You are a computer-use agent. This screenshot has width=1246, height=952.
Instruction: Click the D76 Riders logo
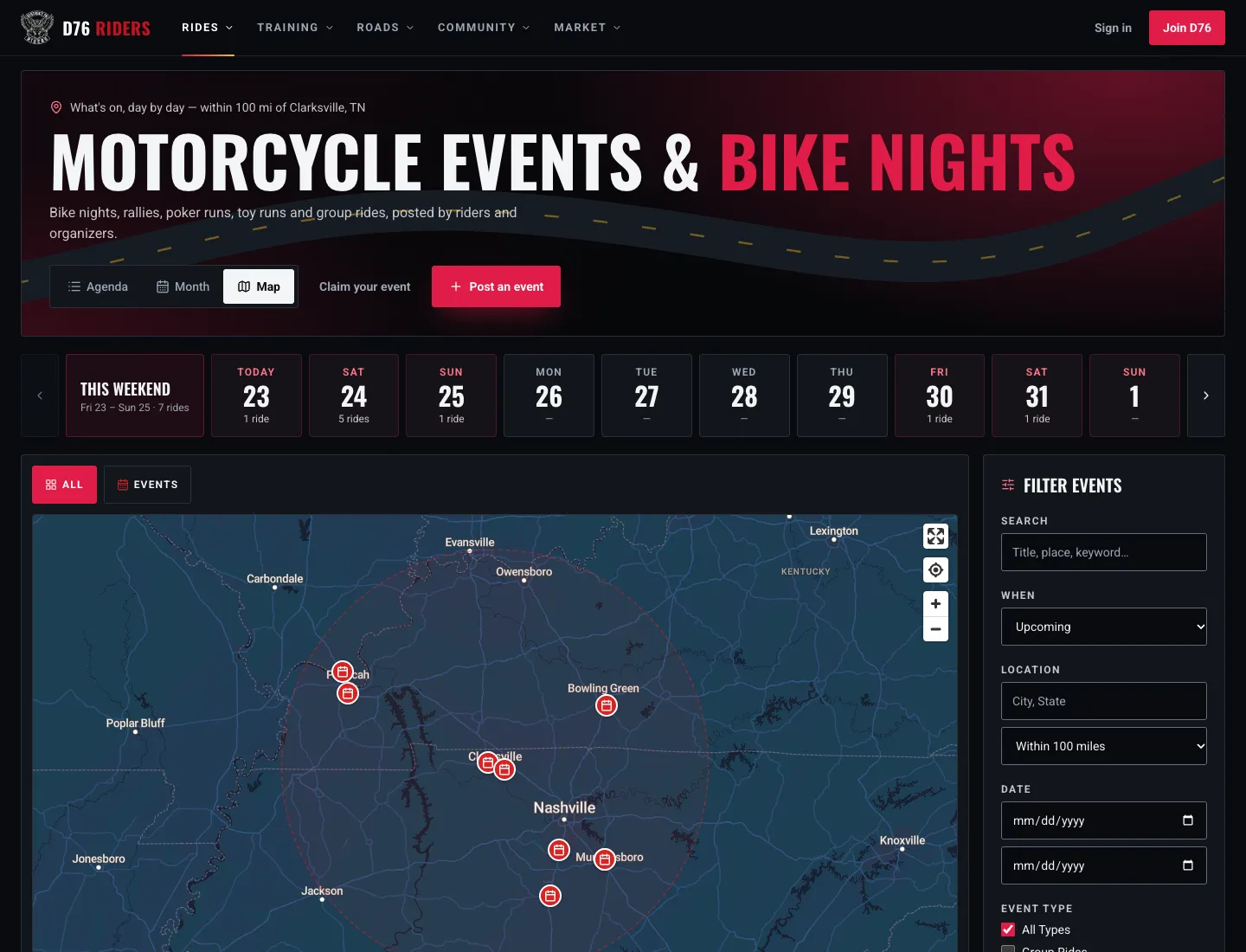(85, 28)
